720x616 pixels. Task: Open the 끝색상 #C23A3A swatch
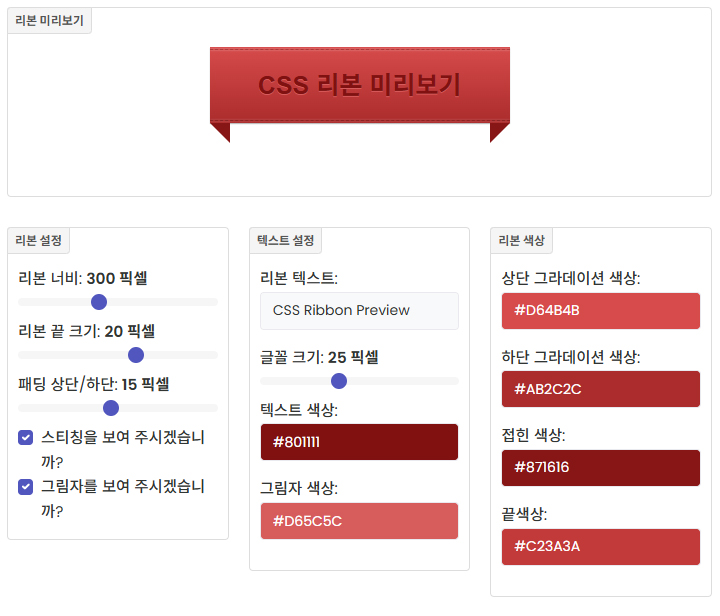[x=600, y=546]
